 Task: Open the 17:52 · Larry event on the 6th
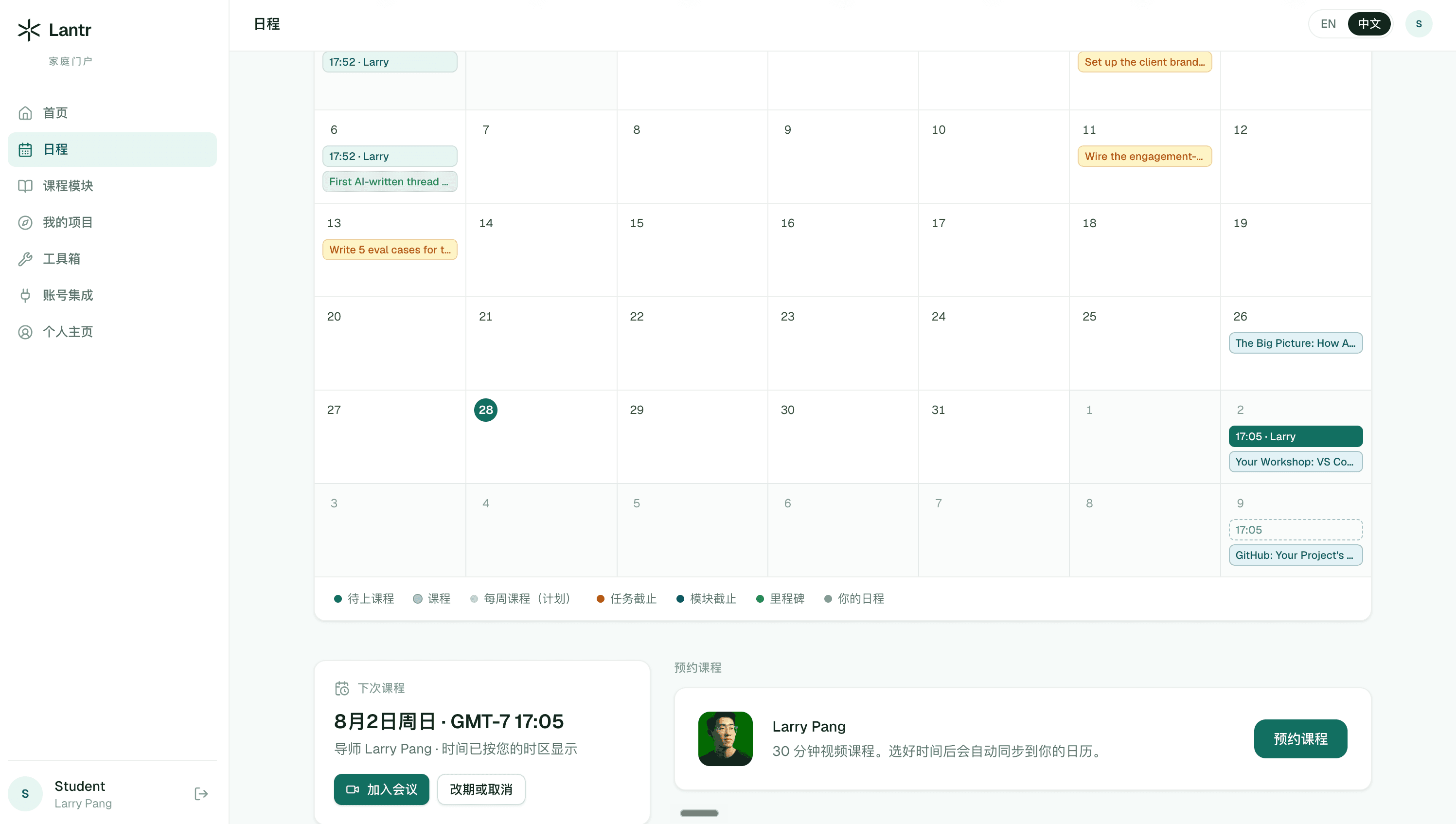tap(389, 156)
